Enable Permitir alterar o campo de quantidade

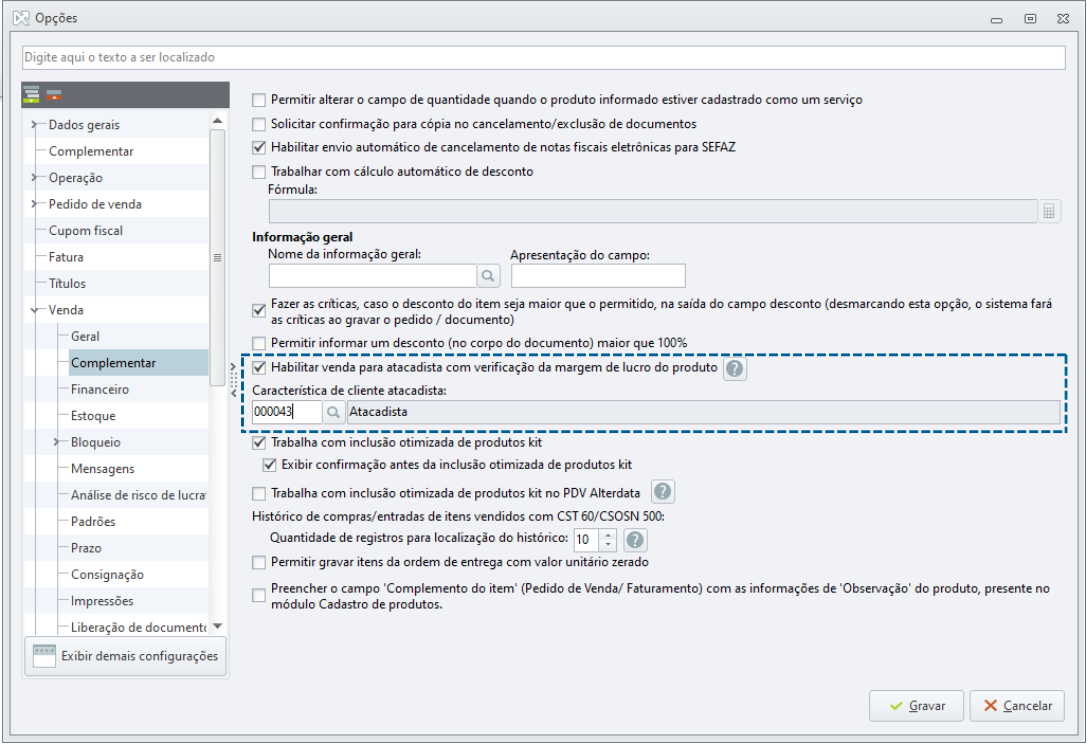point(259,100)
